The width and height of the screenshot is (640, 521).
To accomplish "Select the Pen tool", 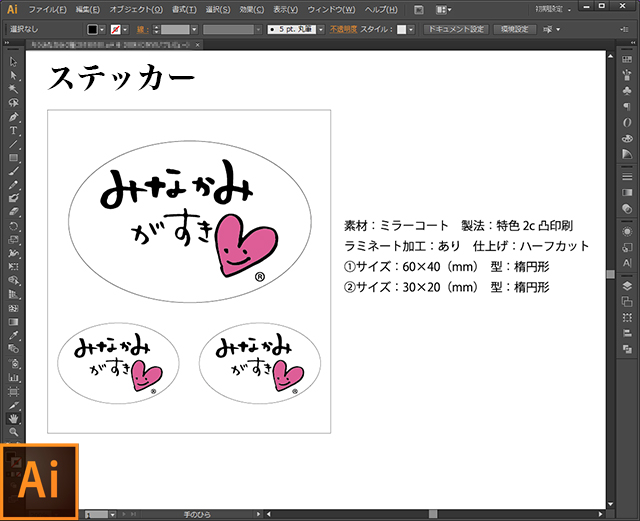I will 13,117.
